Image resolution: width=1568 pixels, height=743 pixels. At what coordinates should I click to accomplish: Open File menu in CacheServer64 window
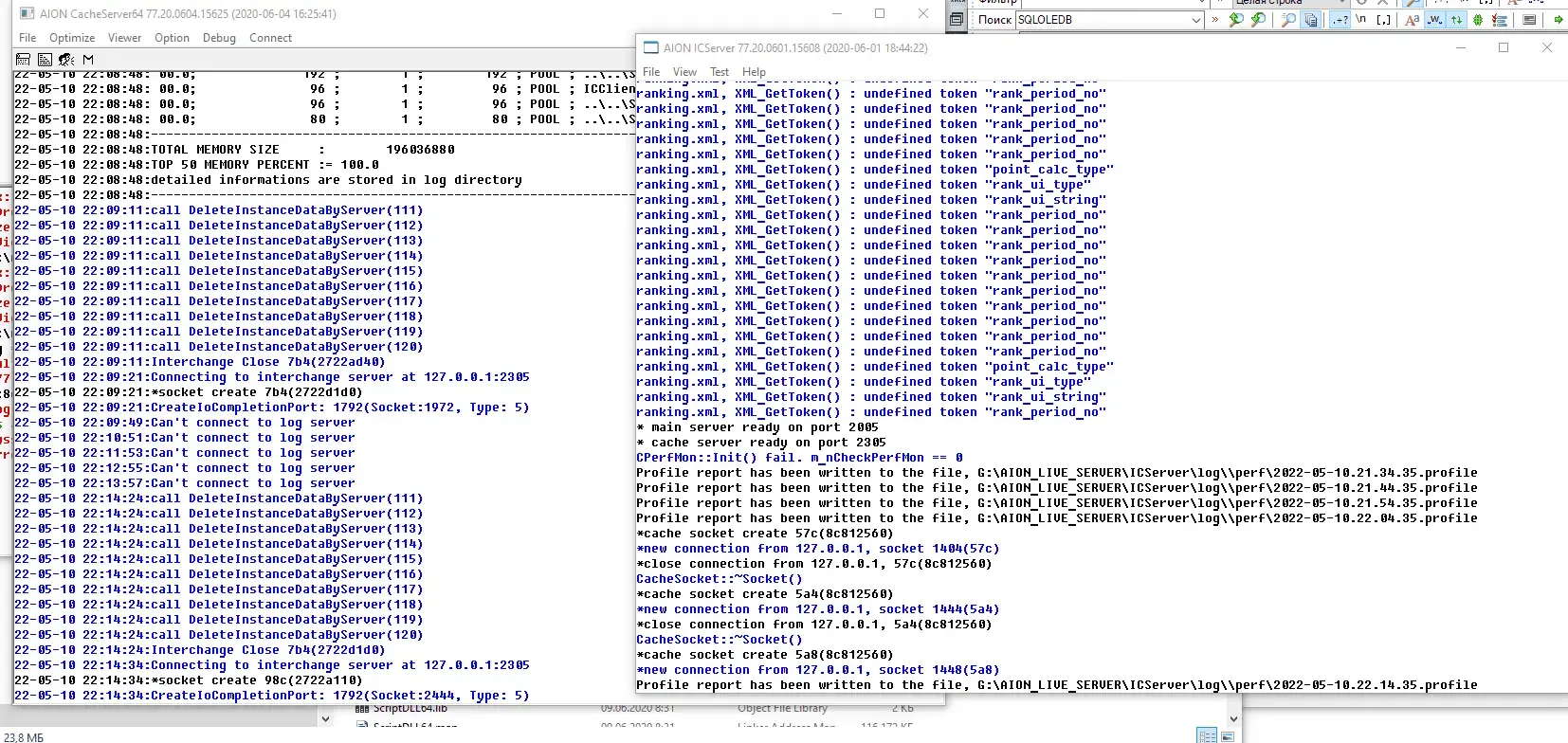pos(27,38)
